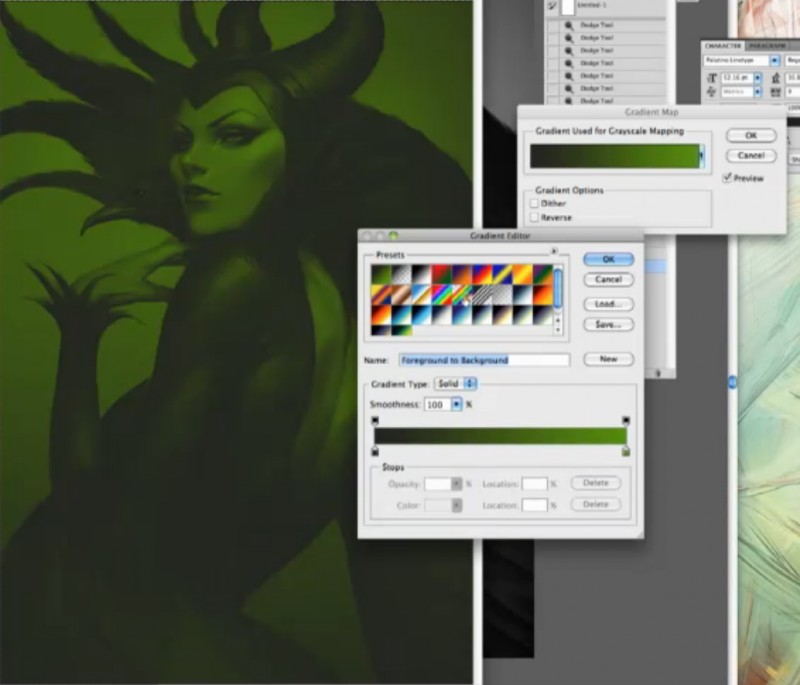Screen dimensions: 800x685
Task: Click the gradient bar in Gradient Editor
Action: (501, 436)
